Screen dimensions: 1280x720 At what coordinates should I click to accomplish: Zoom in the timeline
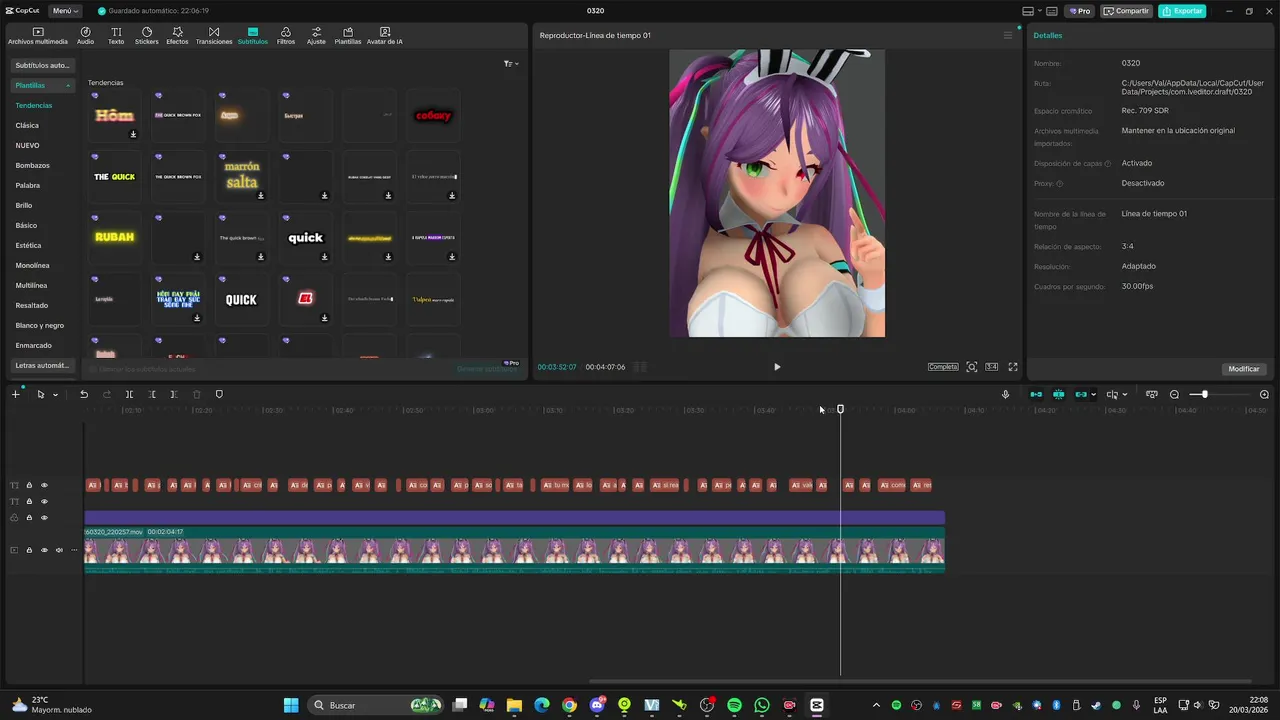pos(1264,394)
